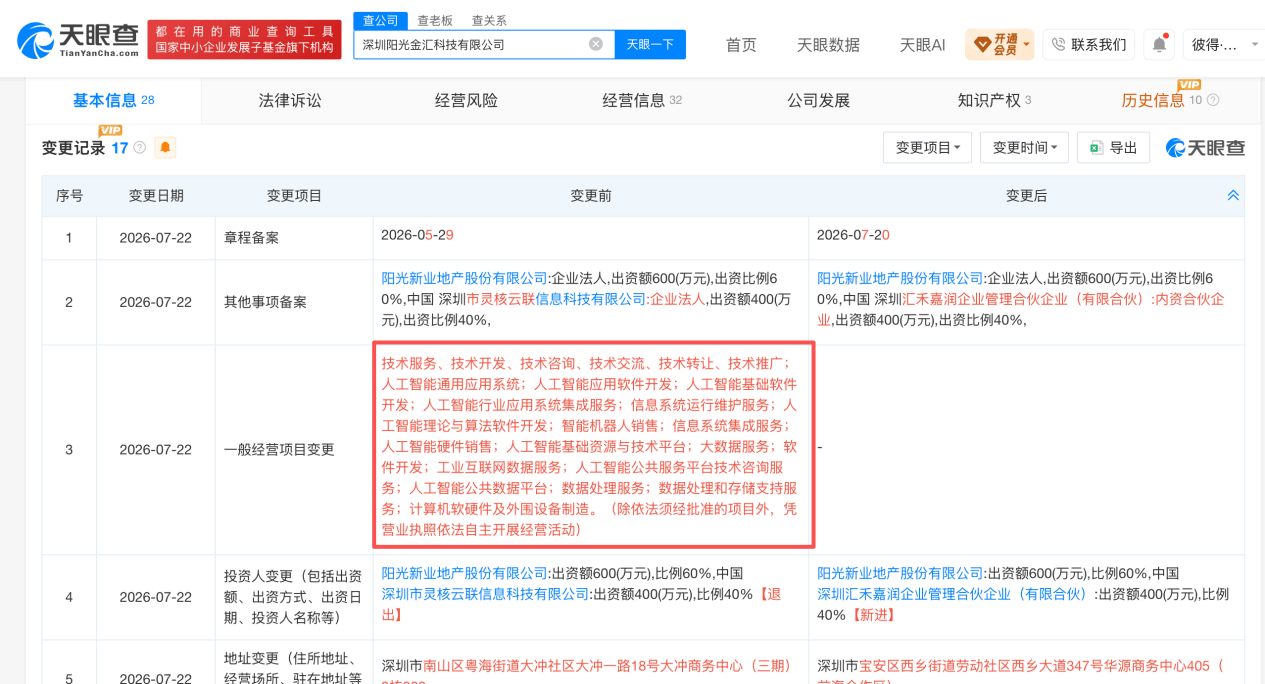The width and height of the screenshot is (1265, 684).
Task: Open 深圳市灵核云联信息科技有限公司 link in row 4
Action: coord(486,594)
